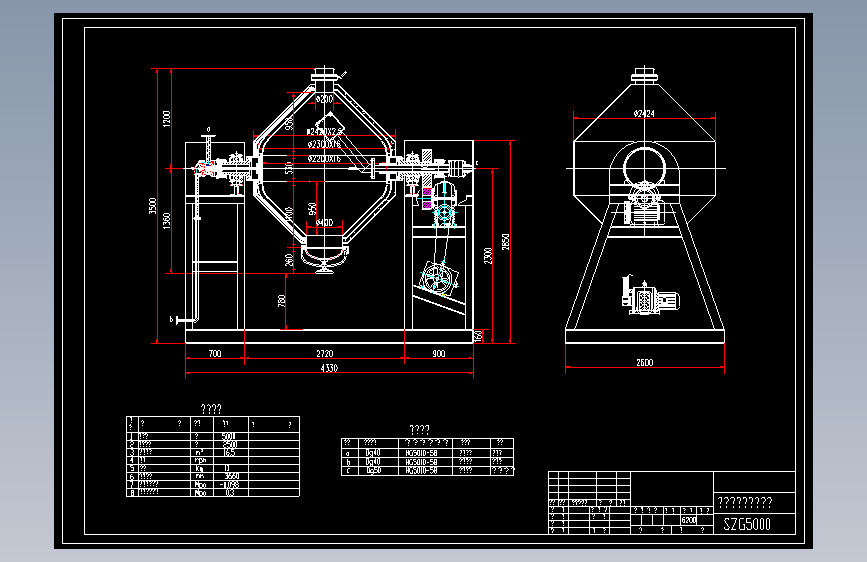Click the ø2200X16 shell dimension
867x562 pixels.
(324, 159)
